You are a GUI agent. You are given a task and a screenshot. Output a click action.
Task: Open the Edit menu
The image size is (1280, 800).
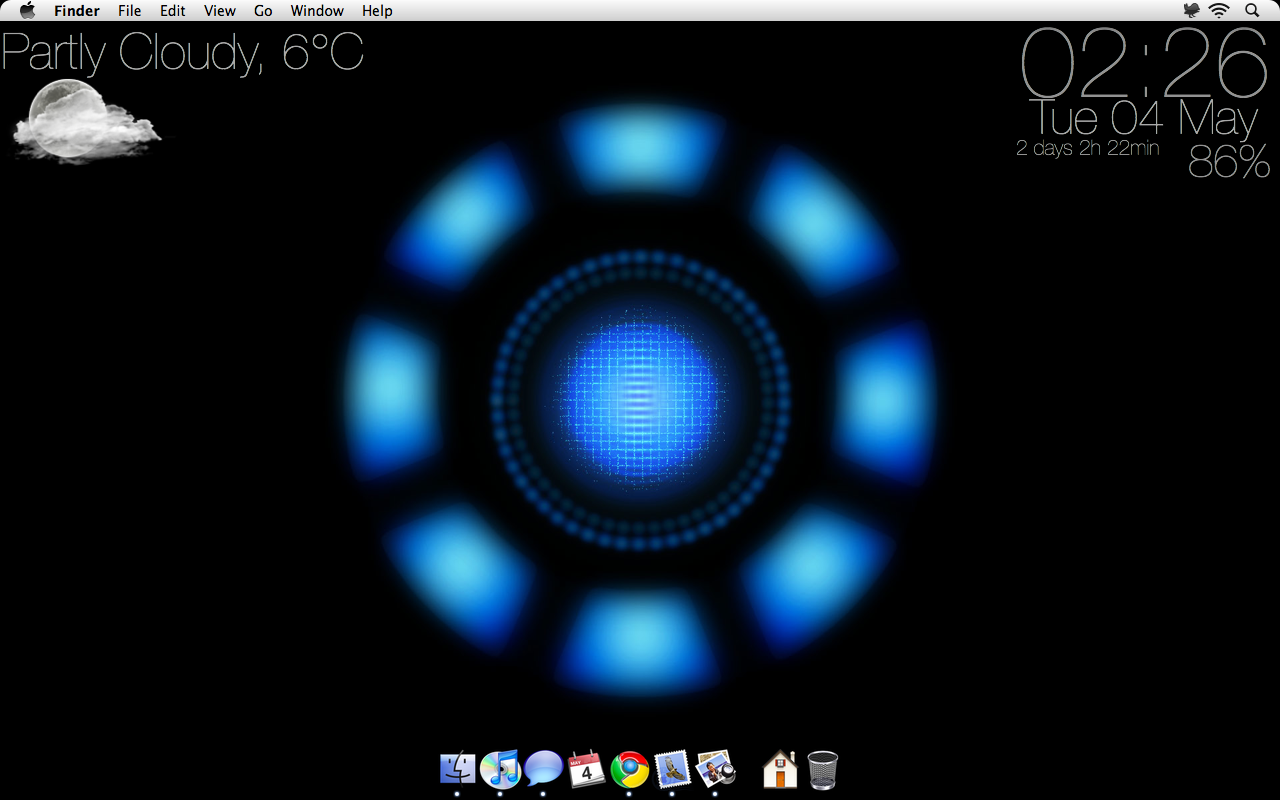(x=173, y=11)
